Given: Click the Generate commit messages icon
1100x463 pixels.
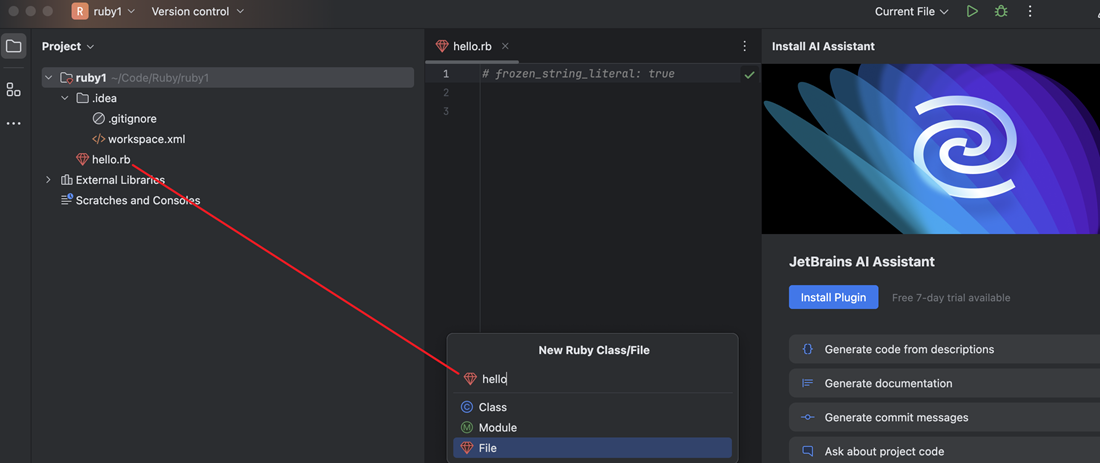Looking at the screenshot, I should click(x=807, y=417).
